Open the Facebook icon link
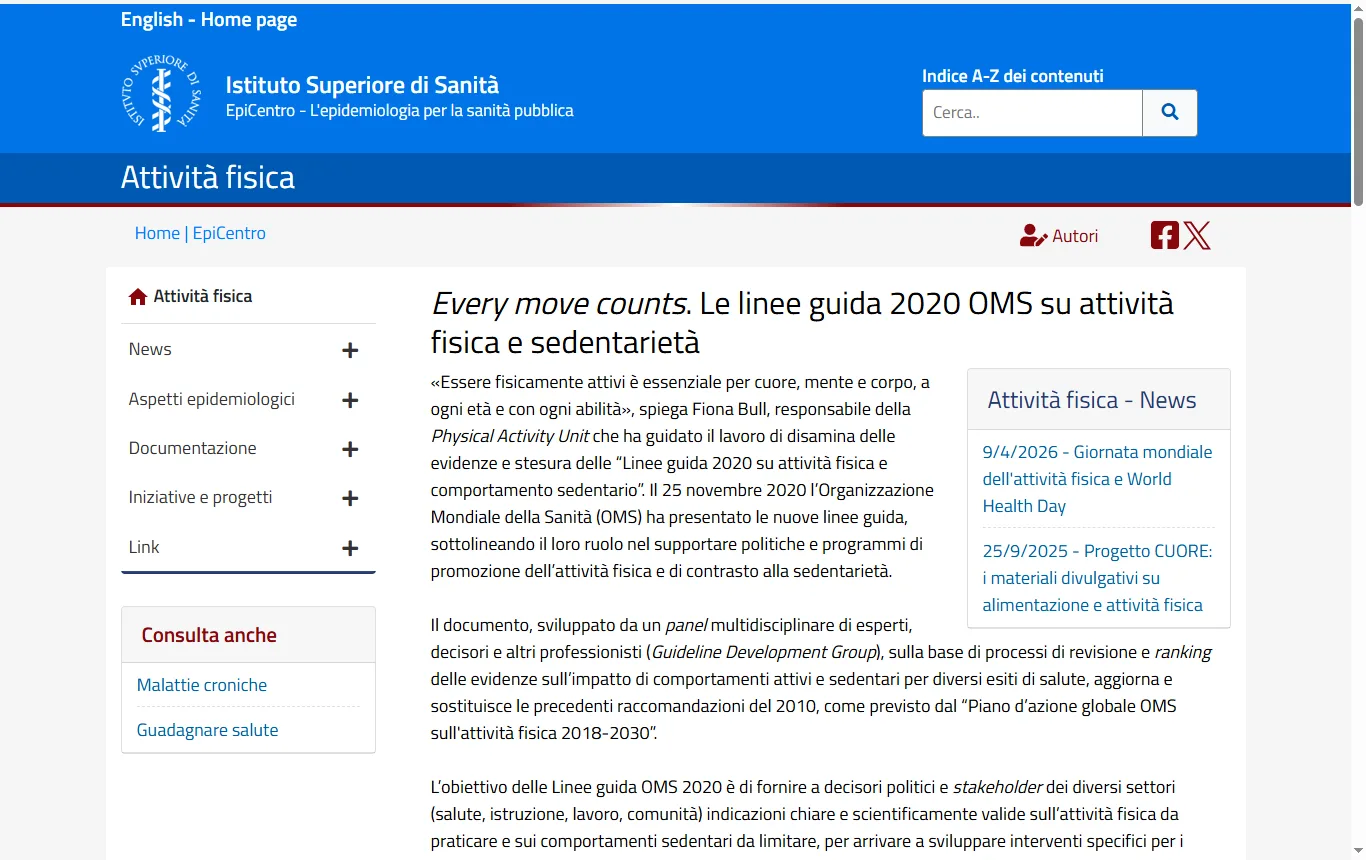This screenshot has height=860, width=1366. pos(1165,236)
